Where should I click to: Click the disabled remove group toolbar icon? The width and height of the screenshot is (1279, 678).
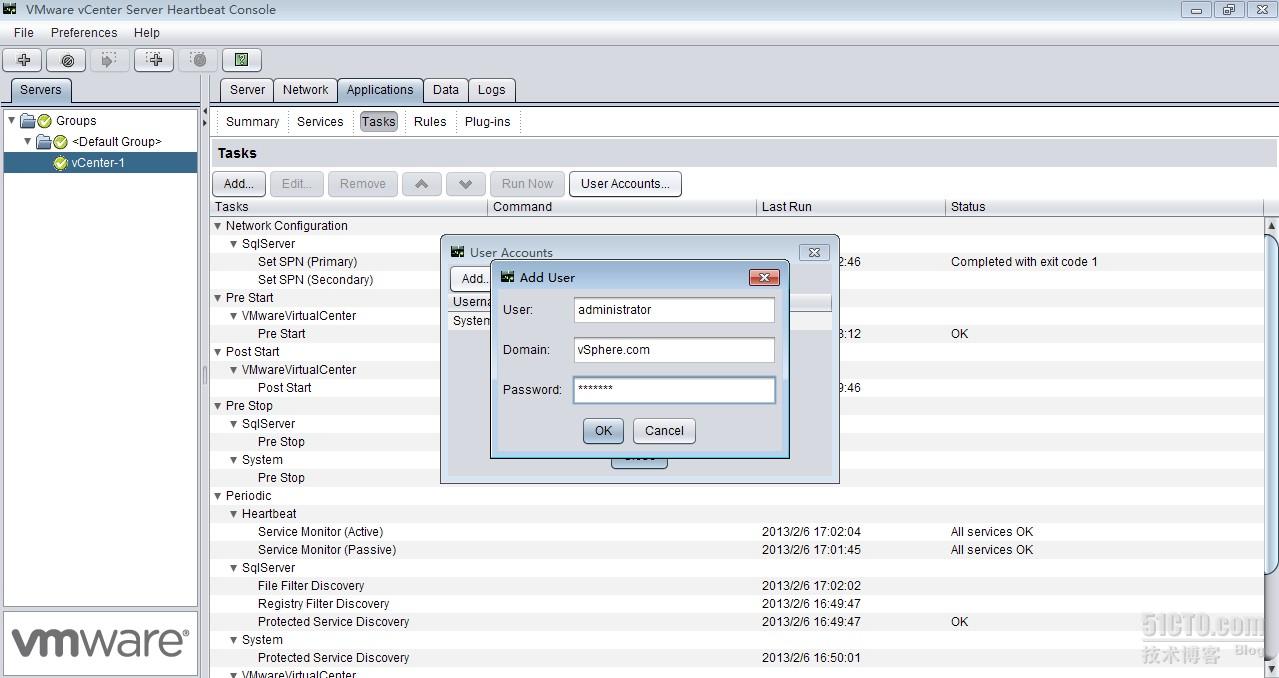198,60
